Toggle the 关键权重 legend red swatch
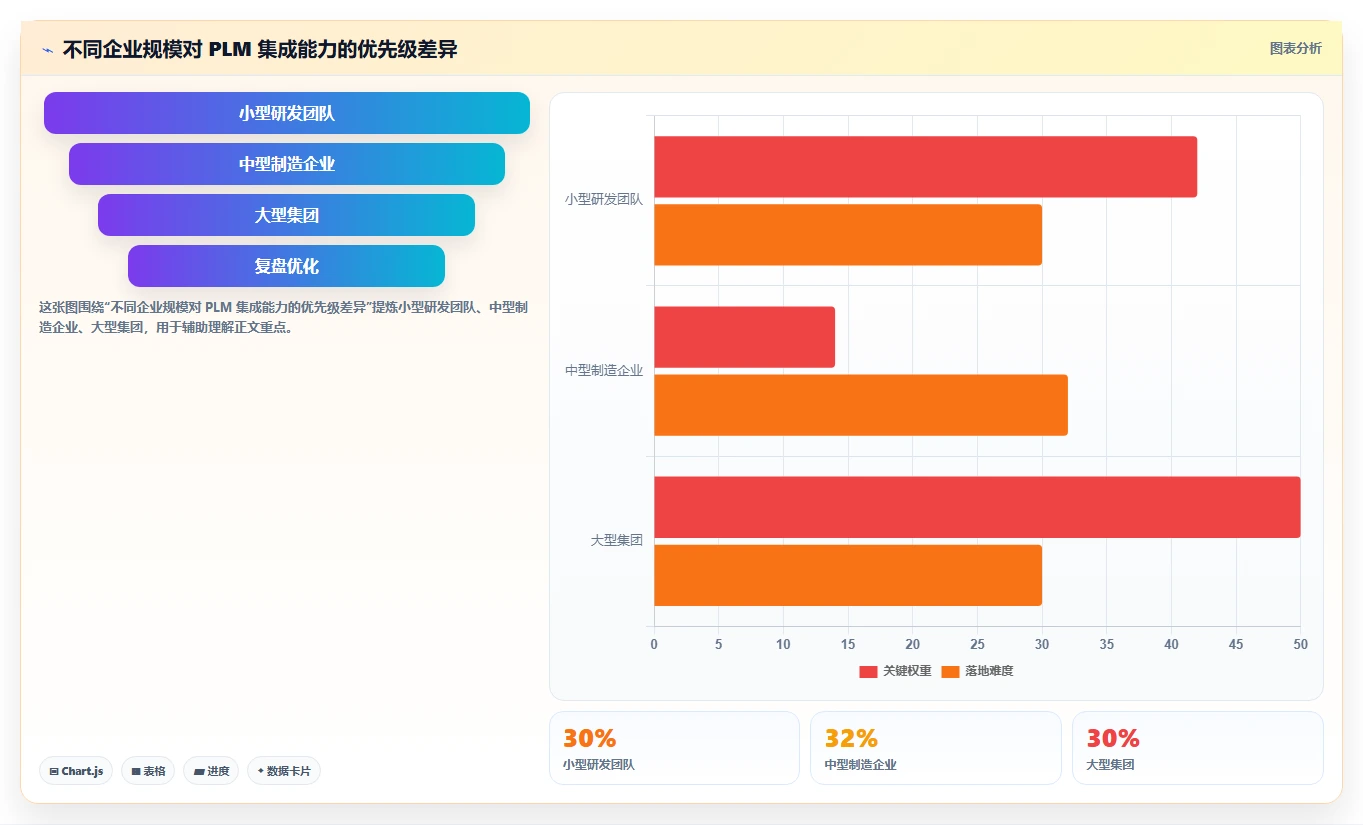The image size is (1363, 825). pyautogui.click(x=868, y=671)
